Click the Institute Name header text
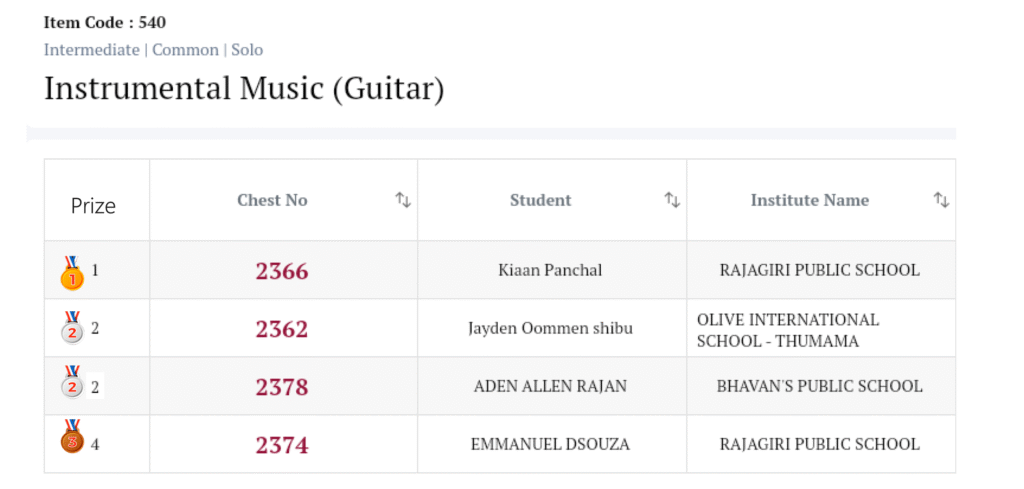 [x=810, y=200]
